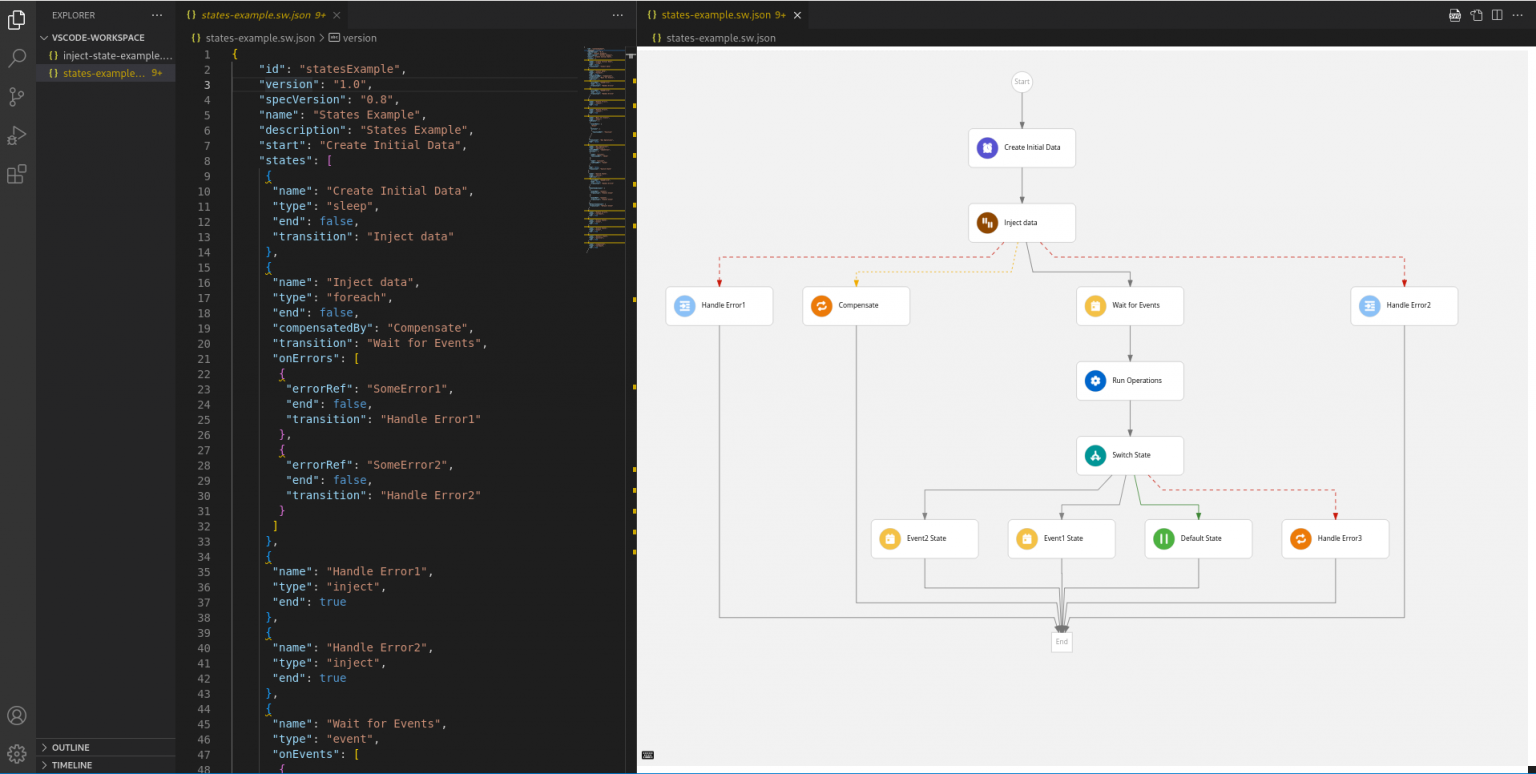Click the open source file icon
Screen dimensions: 1536x774
point(1476,15)
